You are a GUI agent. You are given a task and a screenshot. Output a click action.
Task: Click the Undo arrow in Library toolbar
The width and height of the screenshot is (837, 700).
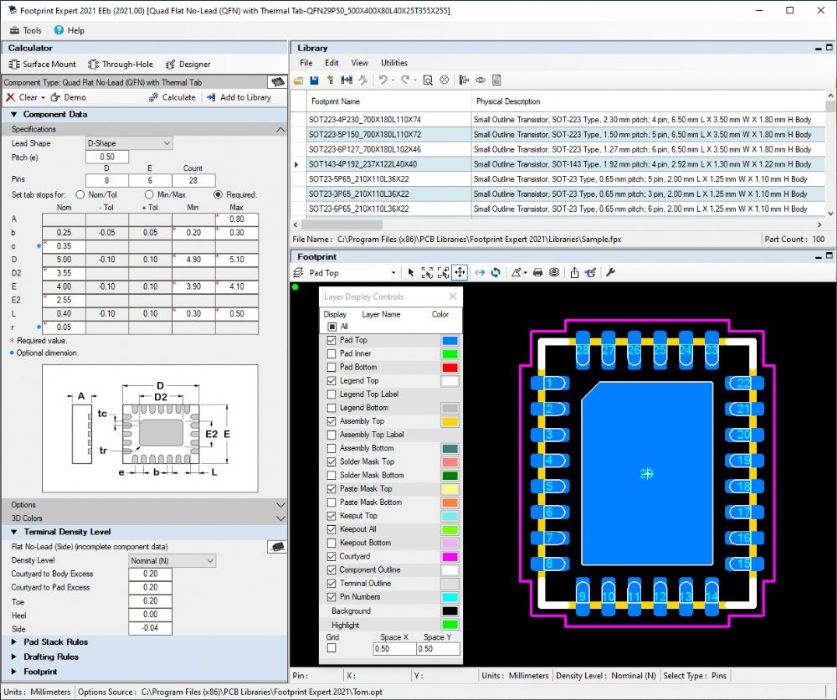384,80
